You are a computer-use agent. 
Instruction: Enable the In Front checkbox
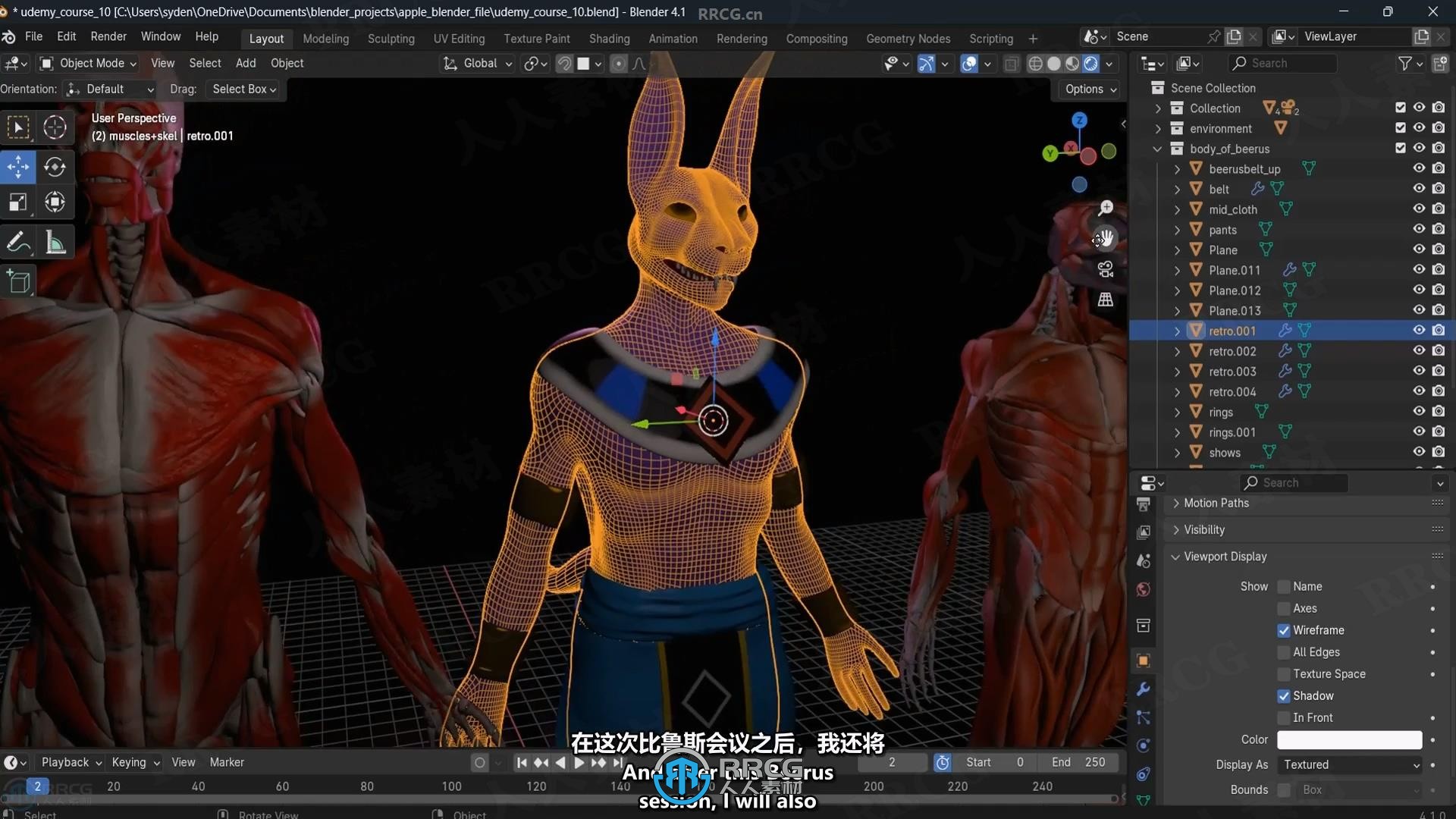tap(1284, 718)
